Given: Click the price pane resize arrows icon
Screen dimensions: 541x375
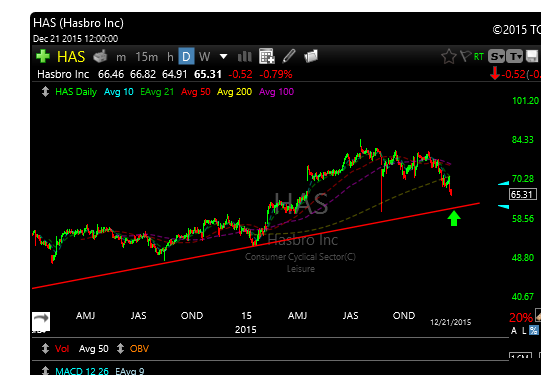Looking at the screenshot, I should tap(45, 92).
